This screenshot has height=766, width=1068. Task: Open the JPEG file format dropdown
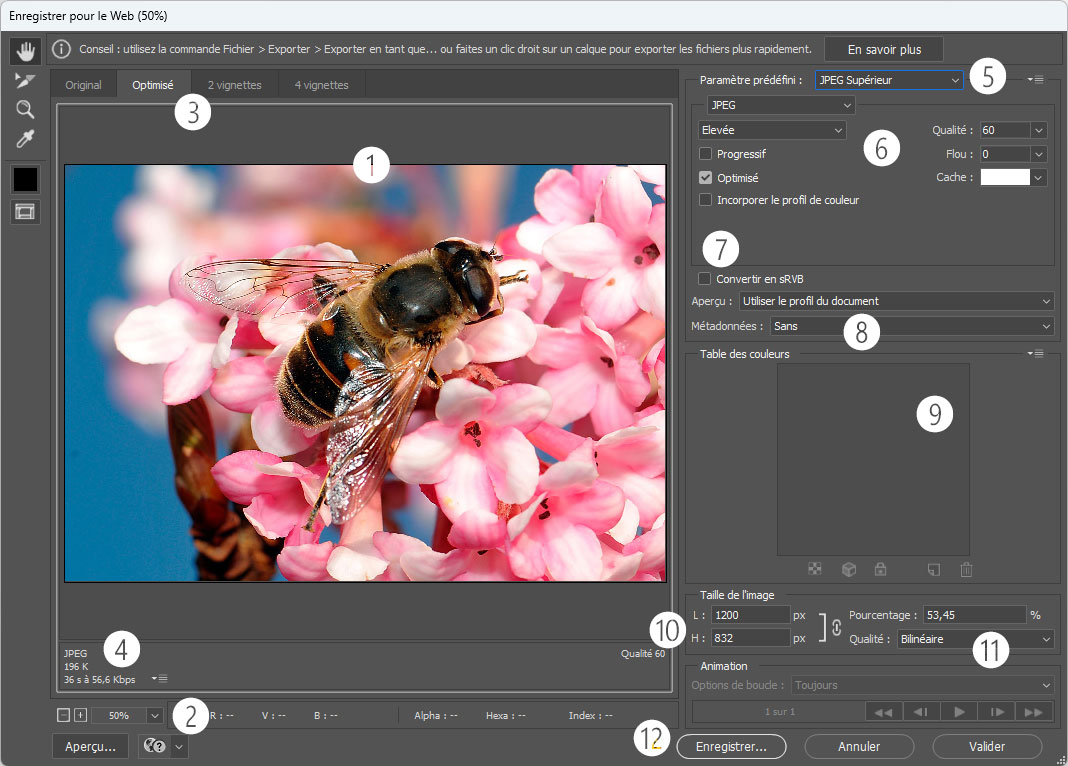[x=781, y=105]
